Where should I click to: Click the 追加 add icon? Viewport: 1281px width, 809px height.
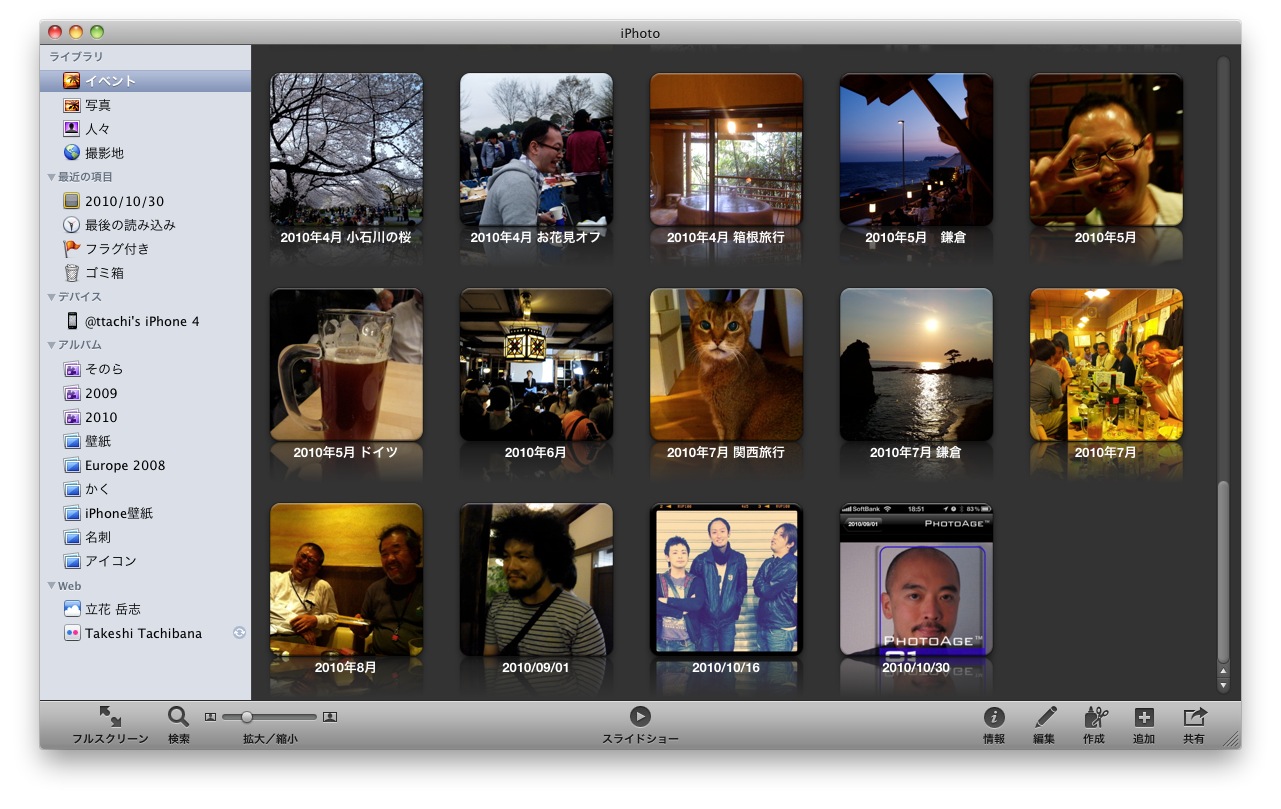(1144, 717)
